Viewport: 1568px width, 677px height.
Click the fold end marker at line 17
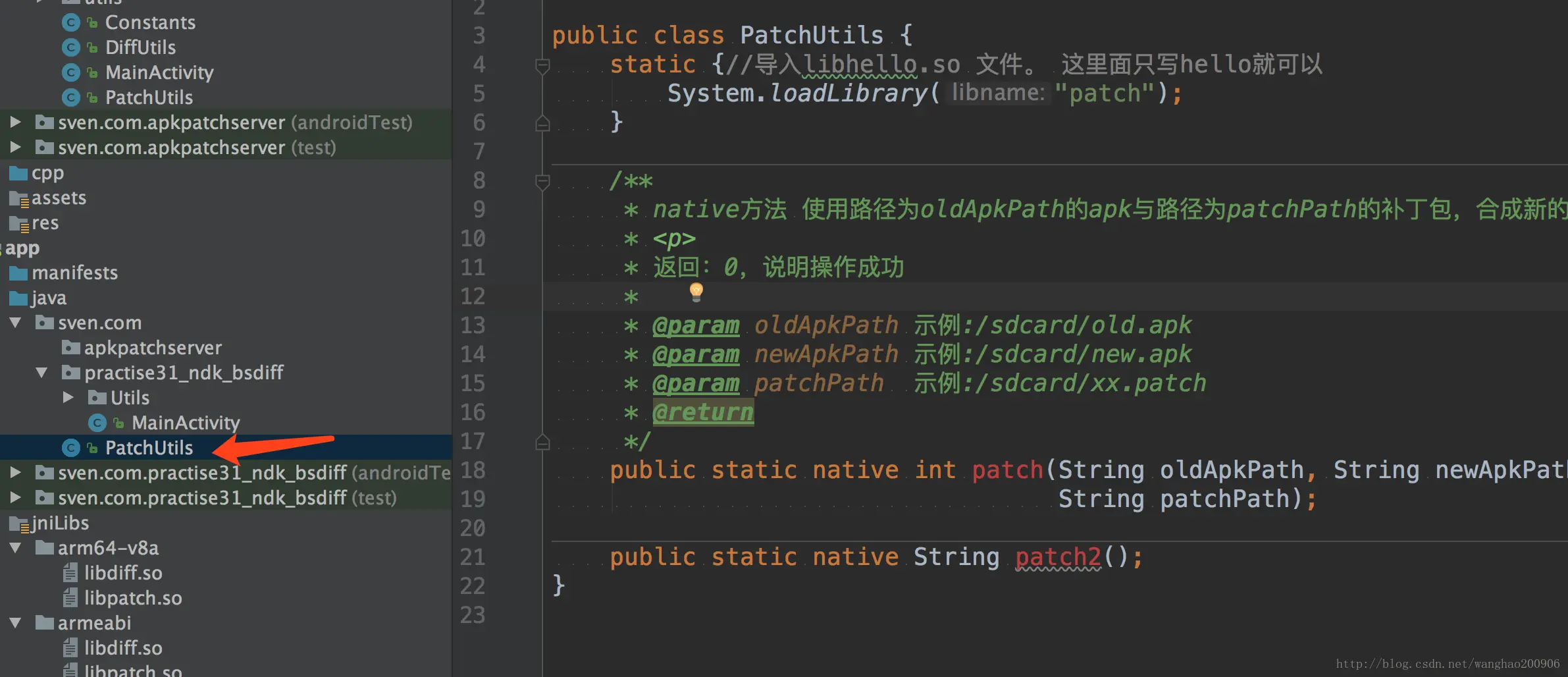542,442
